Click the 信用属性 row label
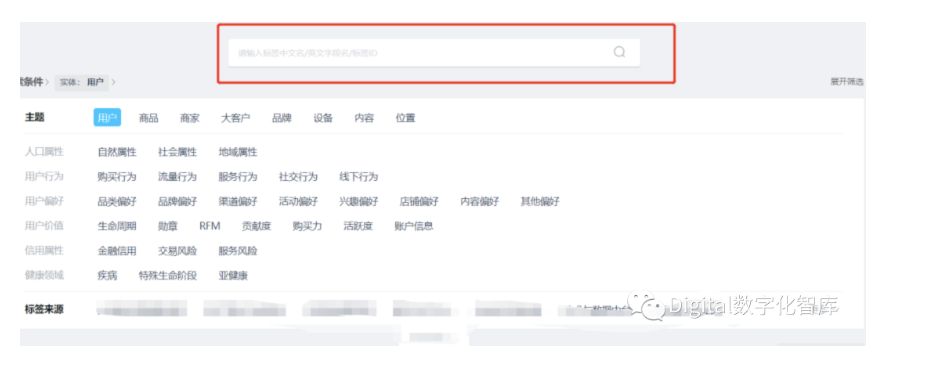927x379 pixels. pyautogui.click(x=44, y=250)
